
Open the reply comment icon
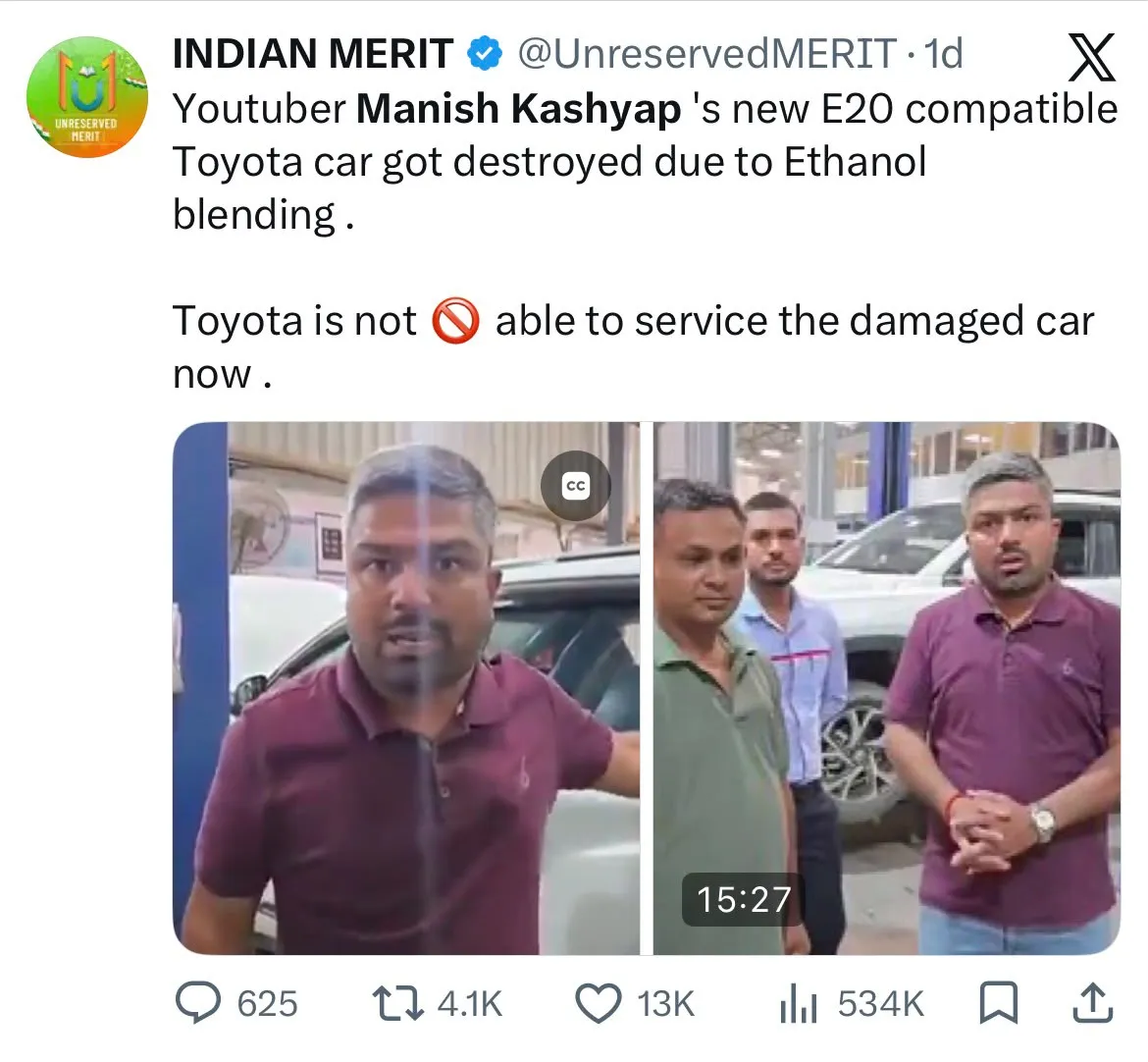click(198, 1003)
